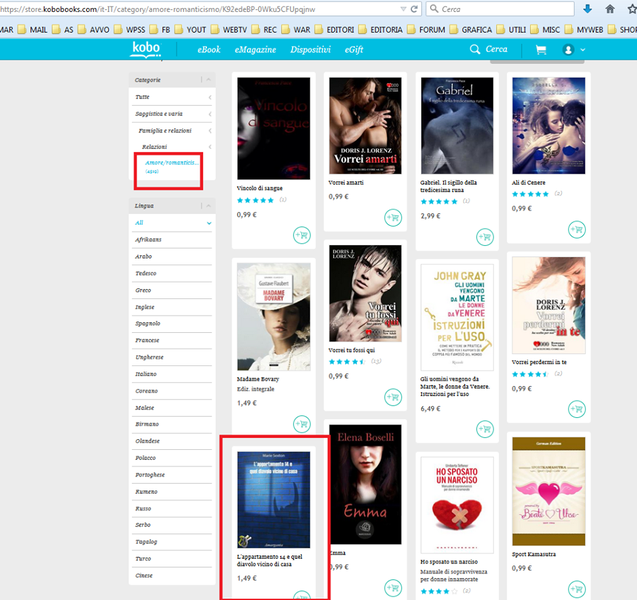The width and height of the screenshot is (637, 600).
Task: Open FORUM bookmarks folder
Action: (427, 30)
